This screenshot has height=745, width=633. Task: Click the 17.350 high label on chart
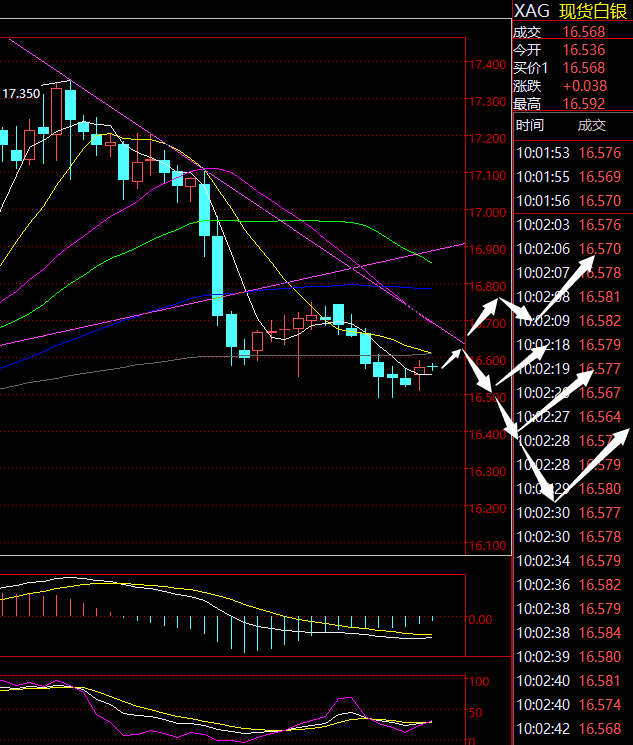21,94
